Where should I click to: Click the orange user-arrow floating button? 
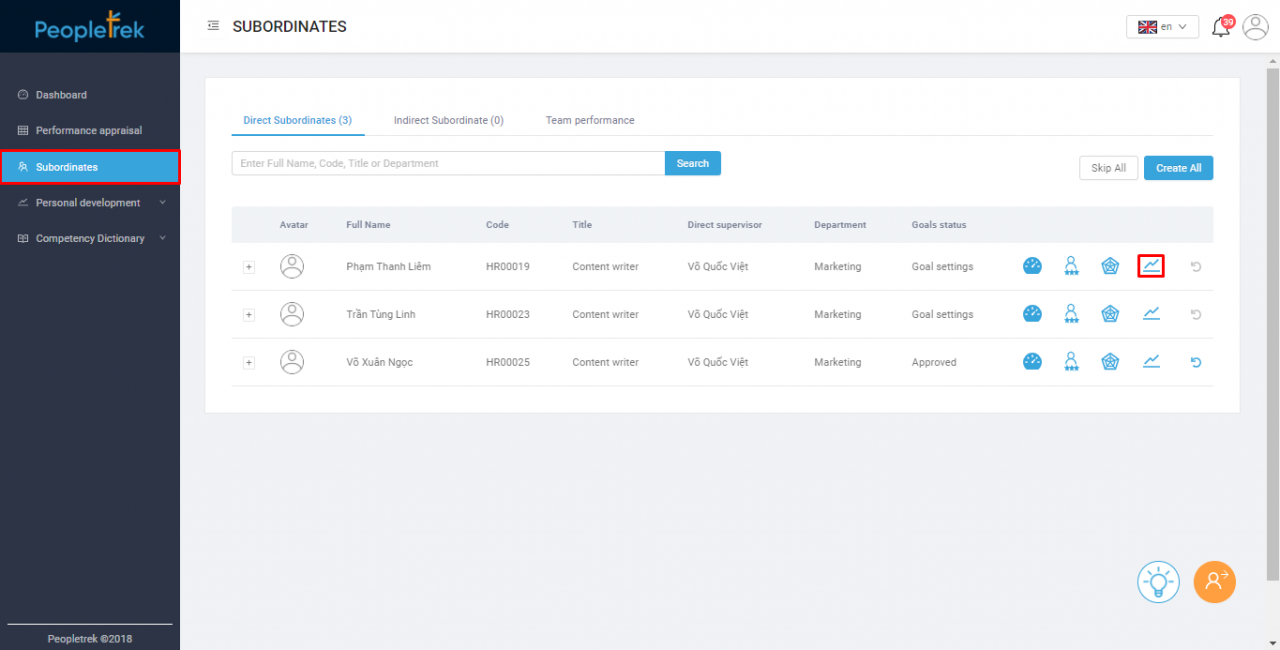click(1214, 582)
